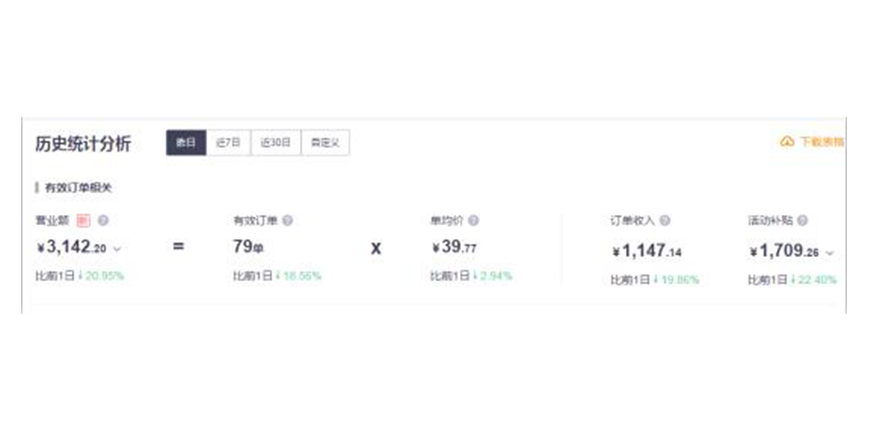Open help icon next to 活动补贴
Image resolution: width=869 pixels, height=431 pixels.
pos(802,220)
